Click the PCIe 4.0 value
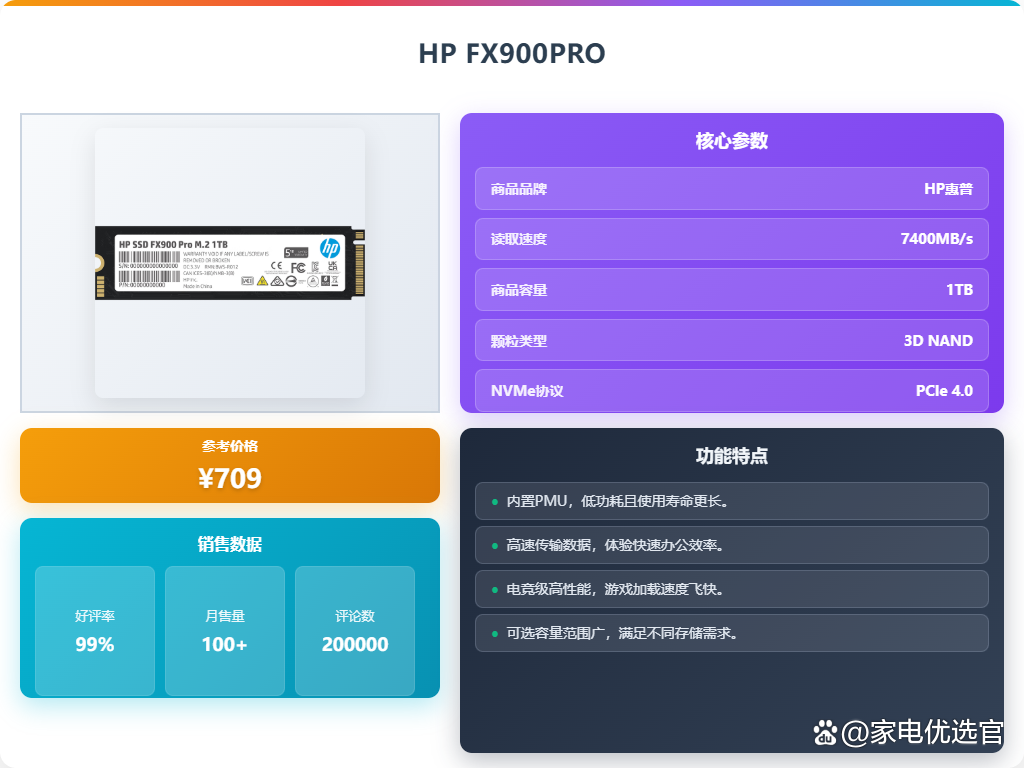The width and height of the screenshot is (1024, 768). pos(944,391)
